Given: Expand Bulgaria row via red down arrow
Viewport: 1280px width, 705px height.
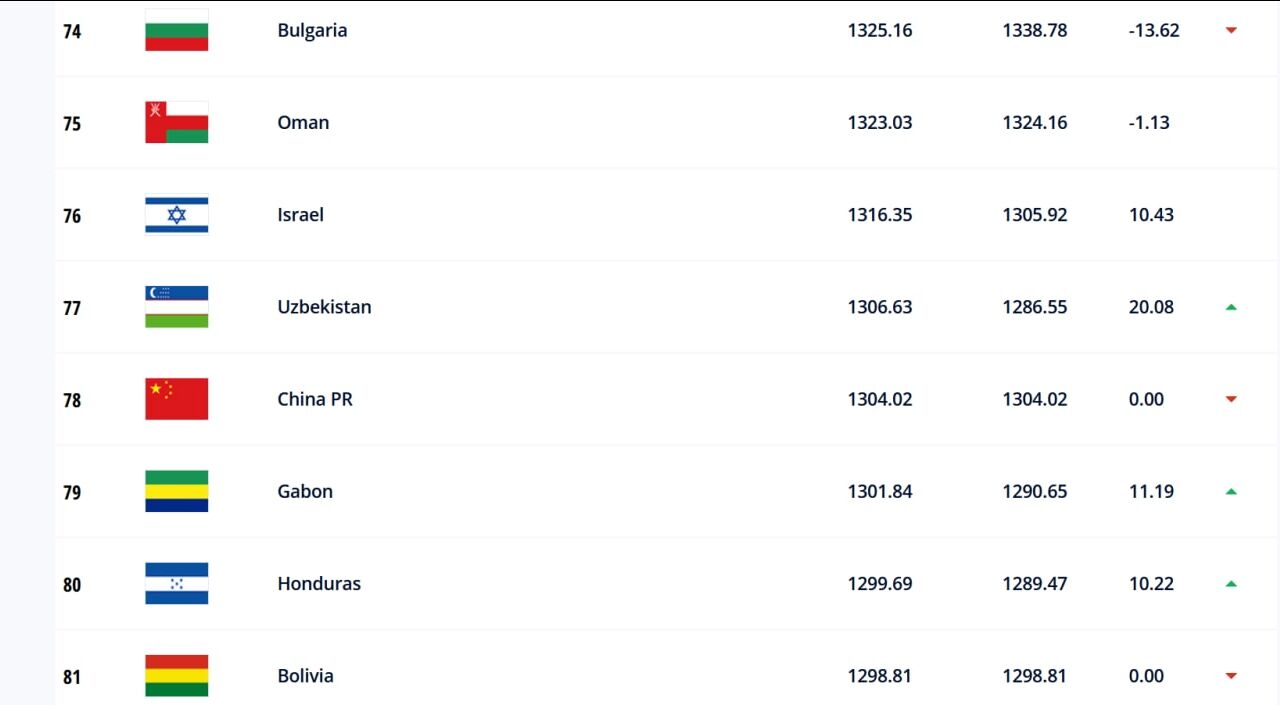Looking at the screenshot, I should [1231, 30].
